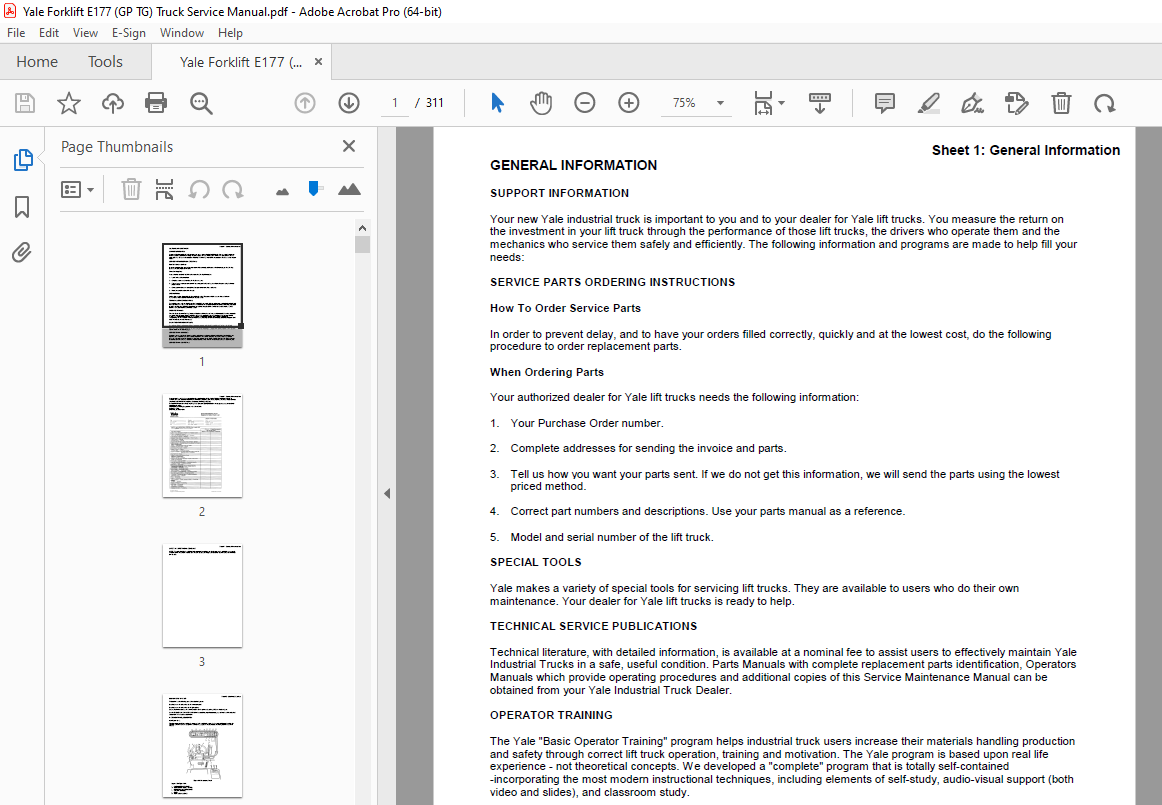Select page 3 thumbnail
1162x805 pixels.
(x=202, y=596)
